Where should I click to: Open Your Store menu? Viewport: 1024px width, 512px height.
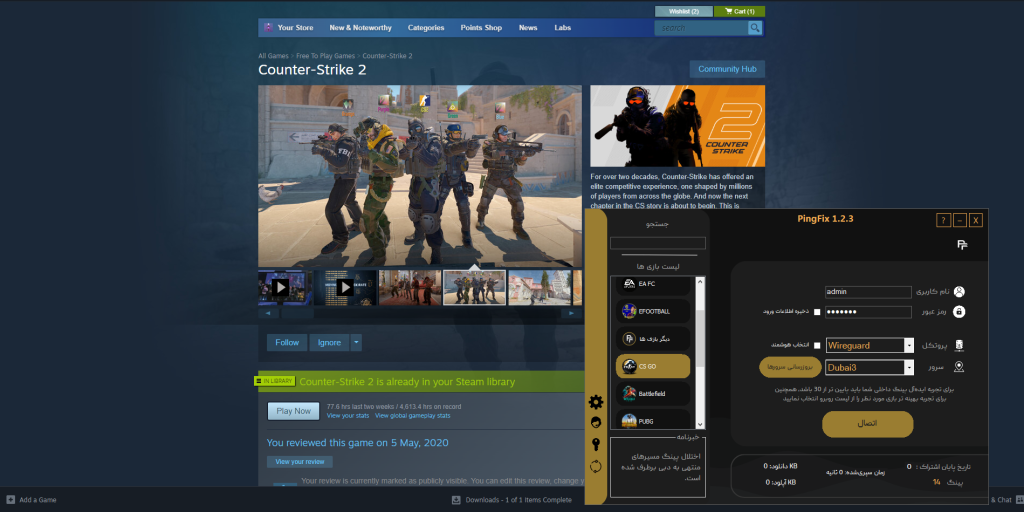click(295, 28)
